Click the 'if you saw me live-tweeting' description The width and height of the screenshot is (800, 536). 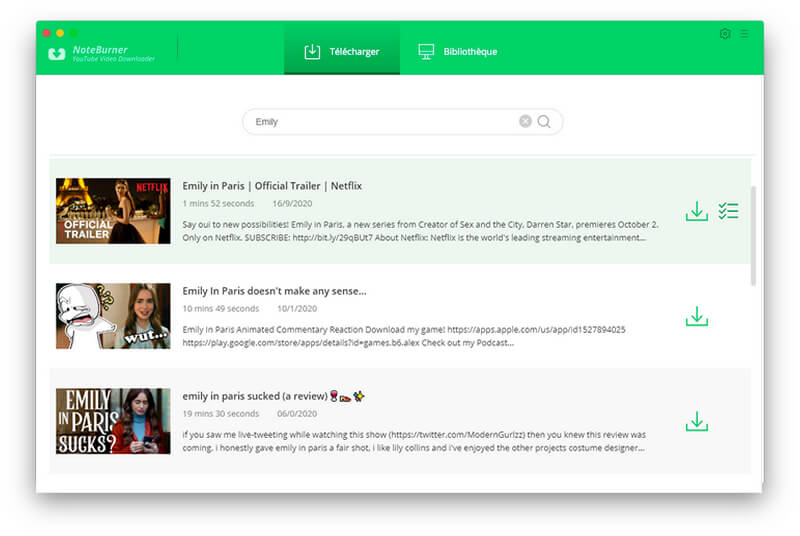point(414,441)
